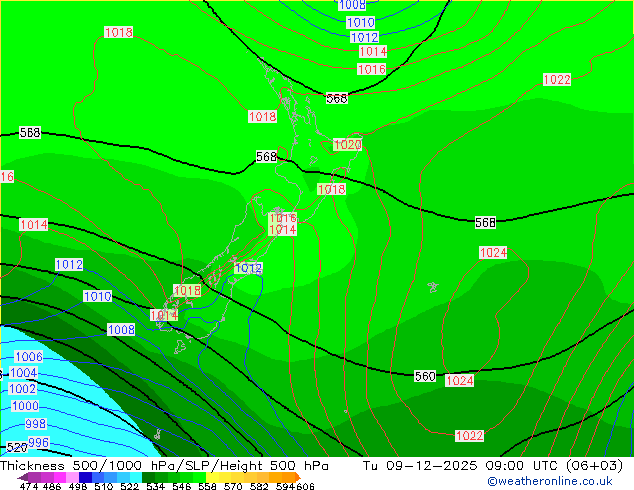The height and width of the screenshot is (490, 634).
Task: Click the legend value 606
Action: point(305,486)
